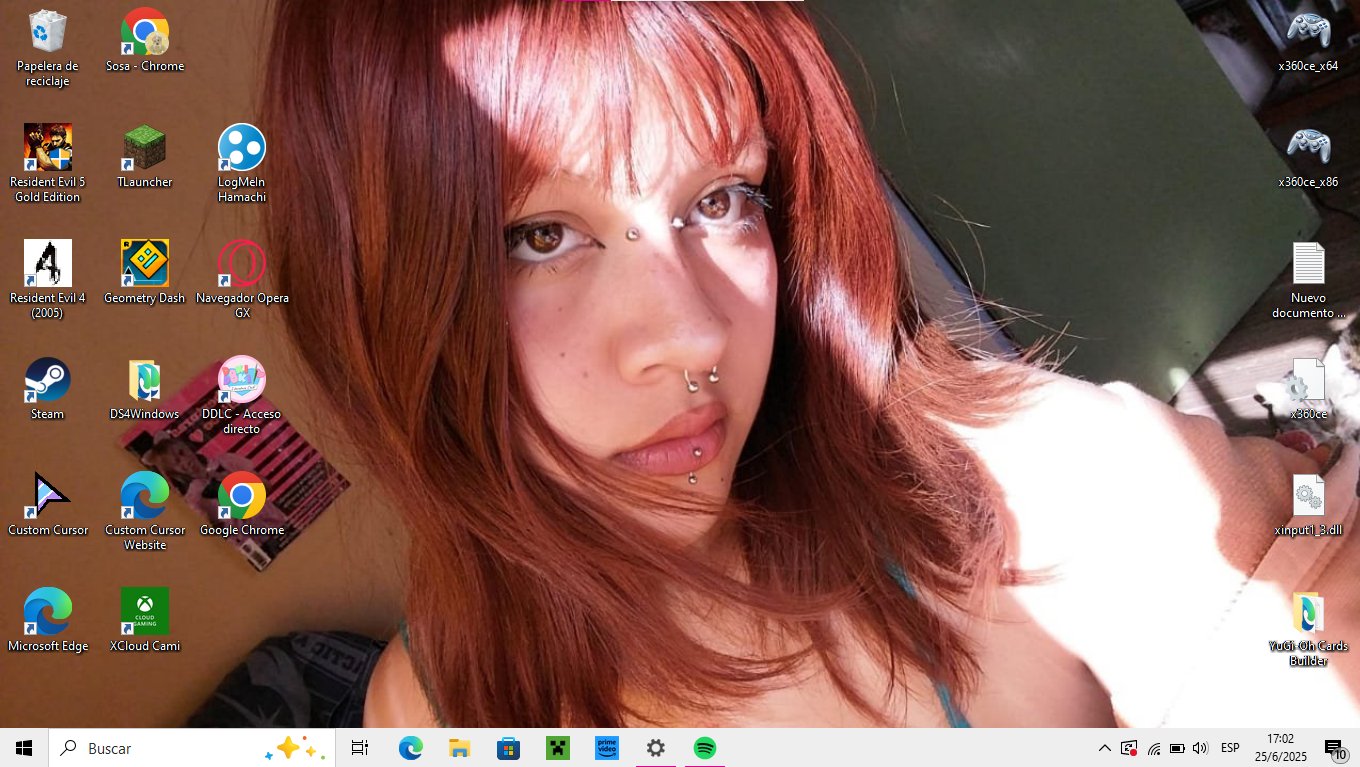1360x767 pixels.
Task: Select Resident Evil 5 Gold Edition shortcut
Action: tap(47, 148)
